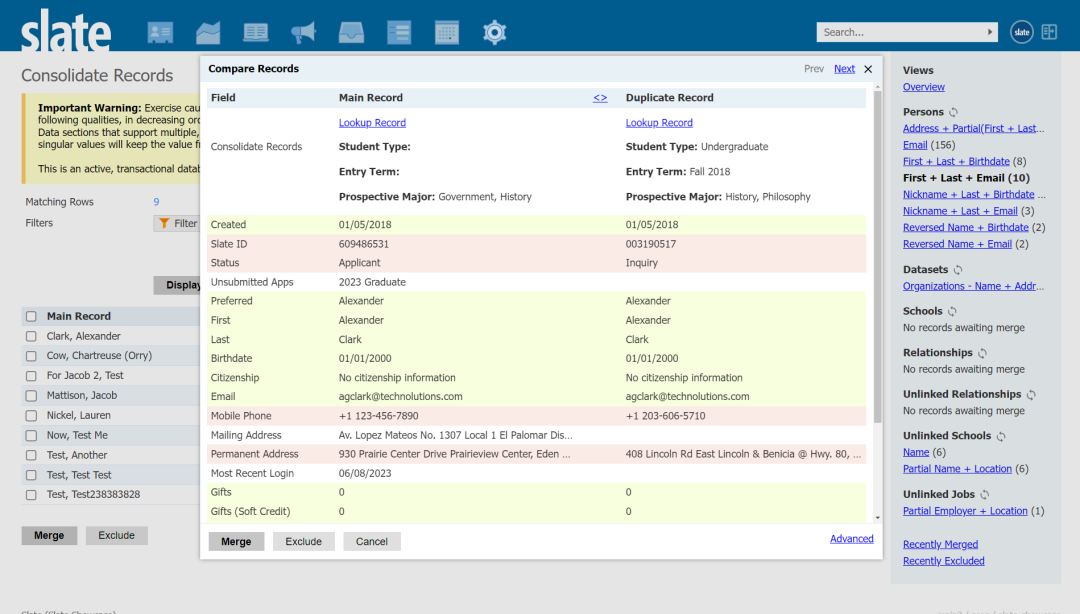Screen dimensions: 1080x614
Task: Refresh the Schools section
Action: (x=952, y=311)
